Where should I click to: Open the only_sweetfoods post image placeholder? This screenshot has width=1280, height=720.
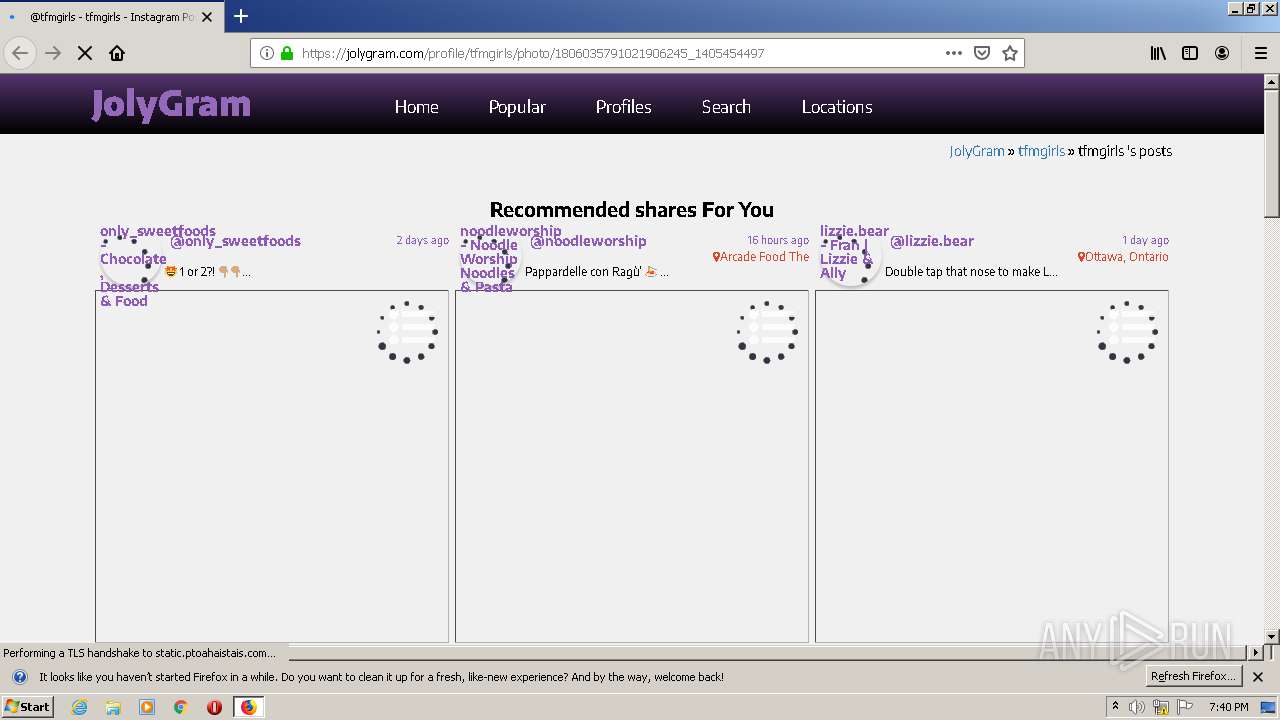[x=272, y=466]
